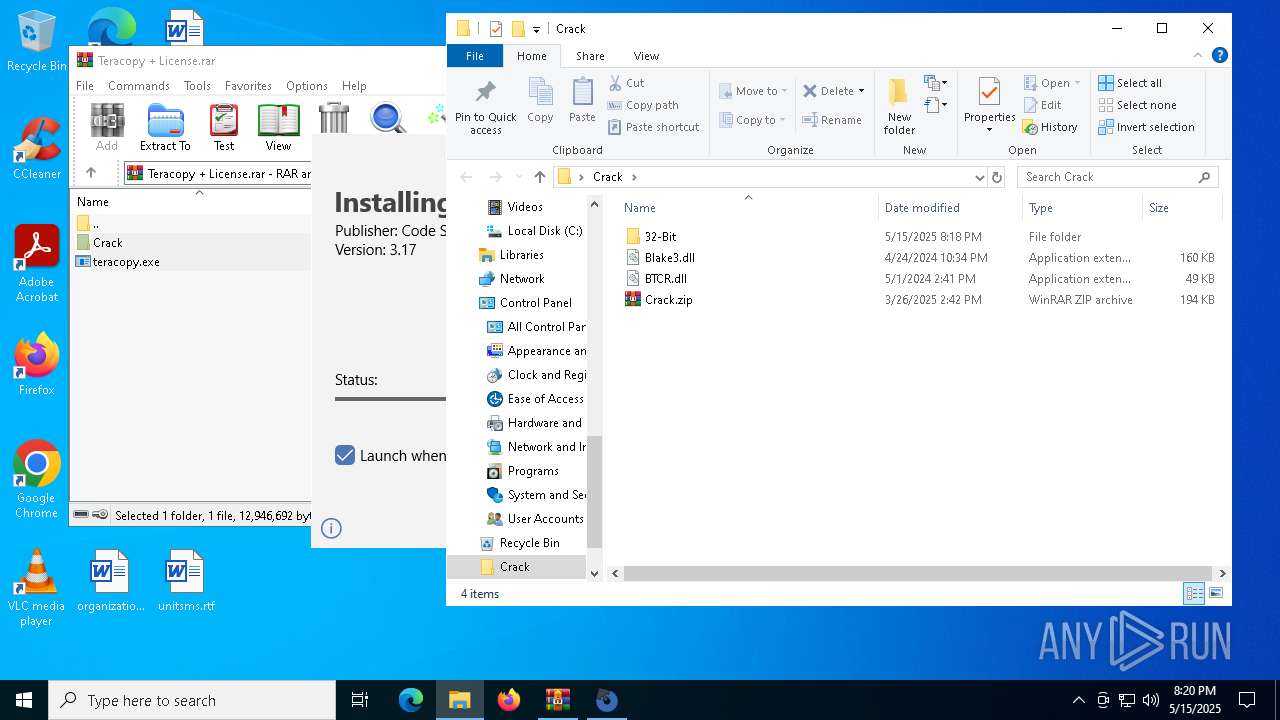Click WinRAR Find magnifier icon
The image size is (1280, 720).
pos(387,118)
